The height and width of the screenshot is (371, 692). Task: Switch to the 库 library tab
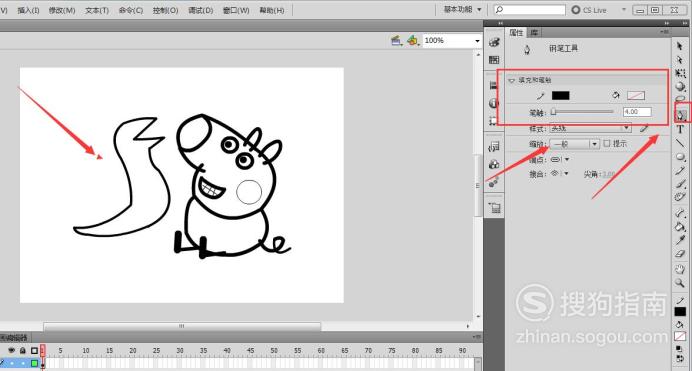[534, 33]
